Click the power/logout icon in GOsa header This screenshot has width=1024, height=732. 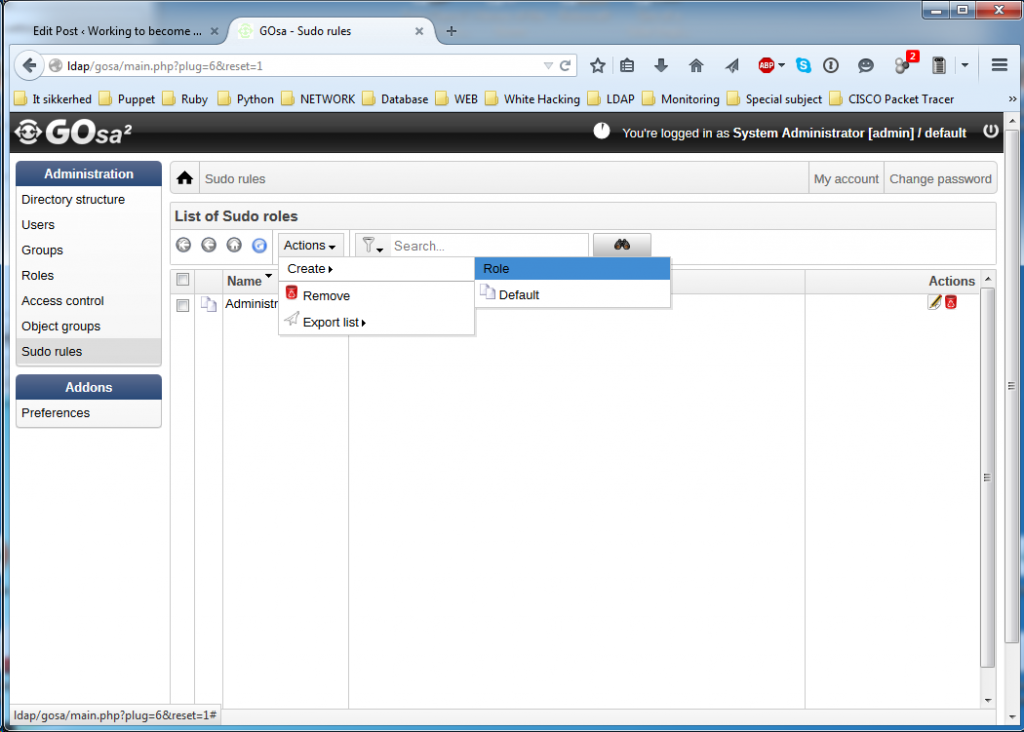(991, 131)
